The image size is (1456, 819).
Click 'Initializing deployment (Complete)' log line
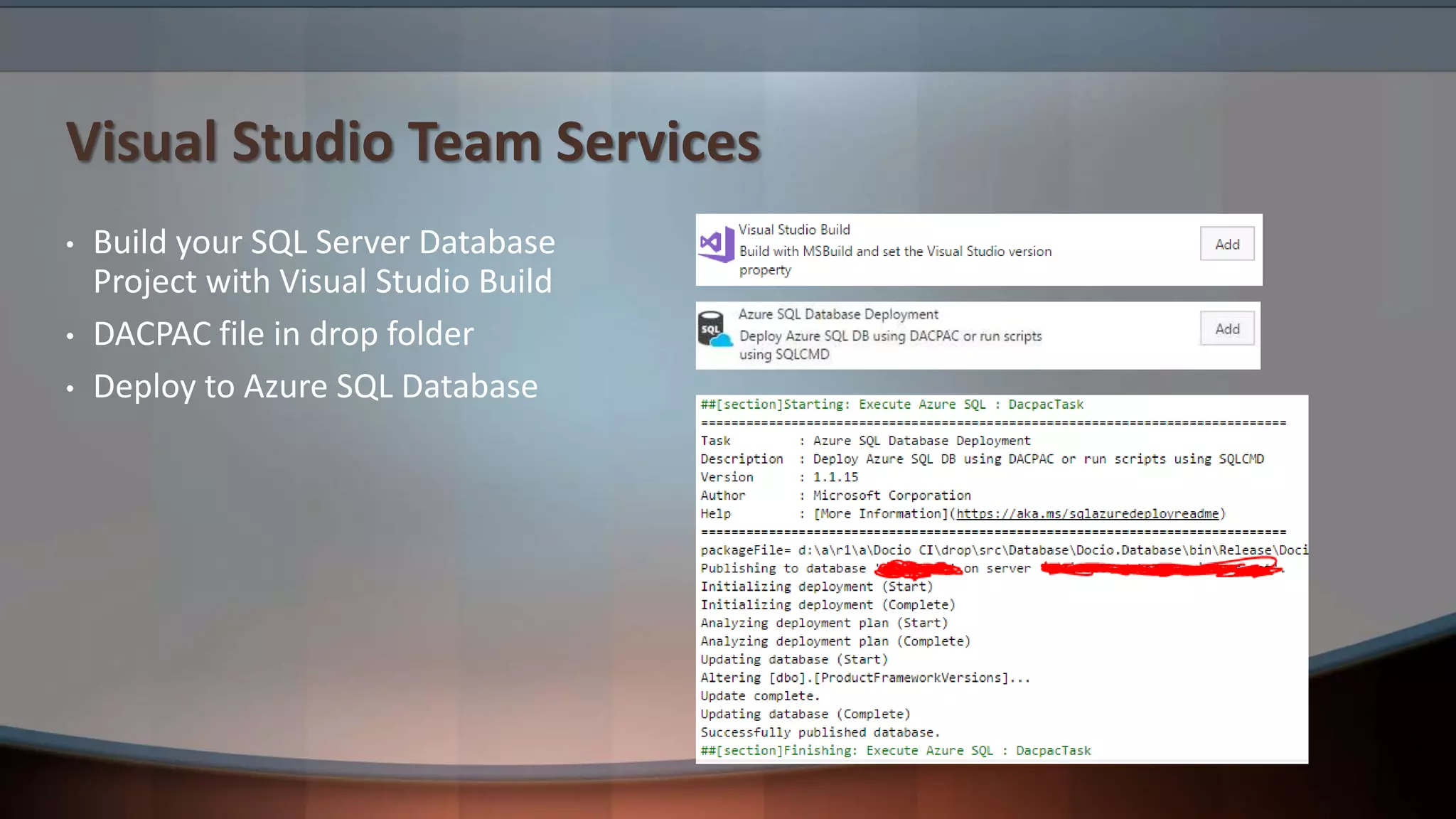tap(828, 605)
